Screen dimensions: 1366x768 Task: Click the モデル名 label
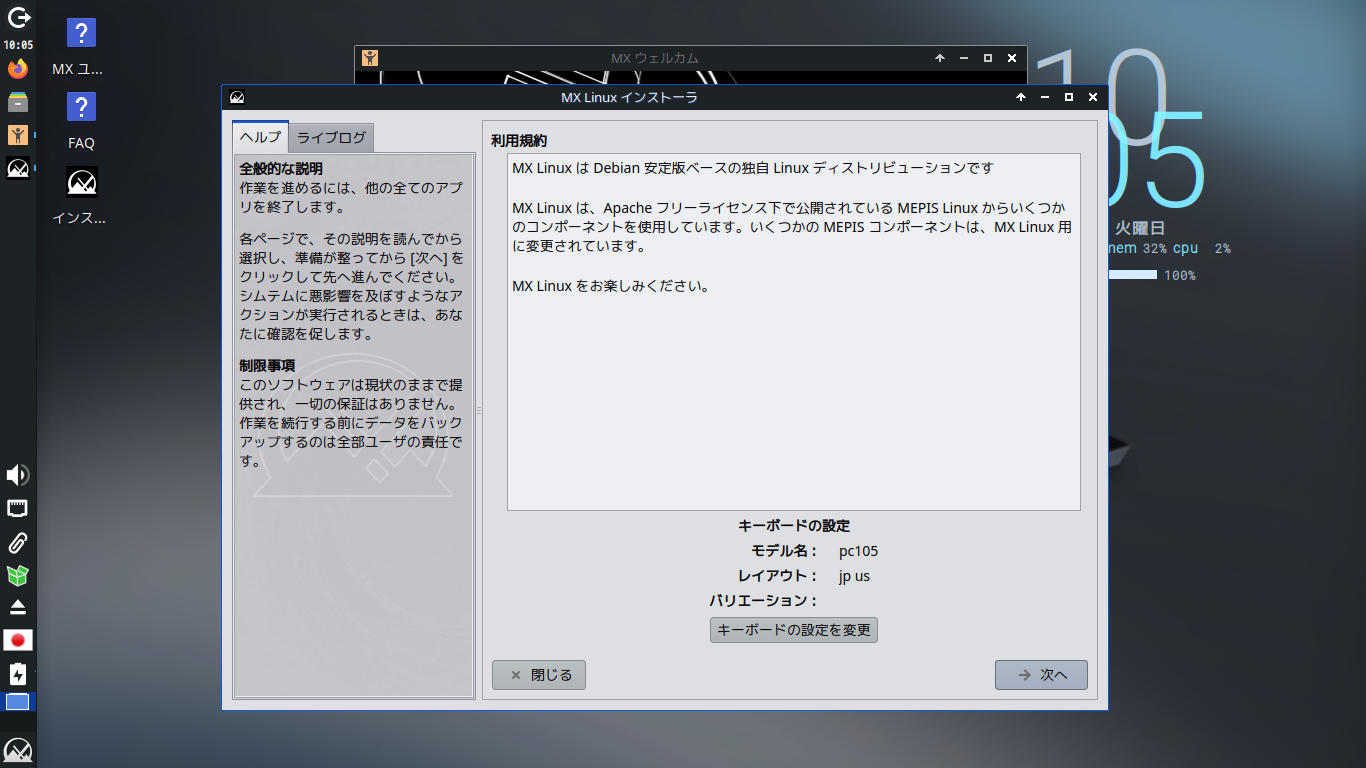784,551
